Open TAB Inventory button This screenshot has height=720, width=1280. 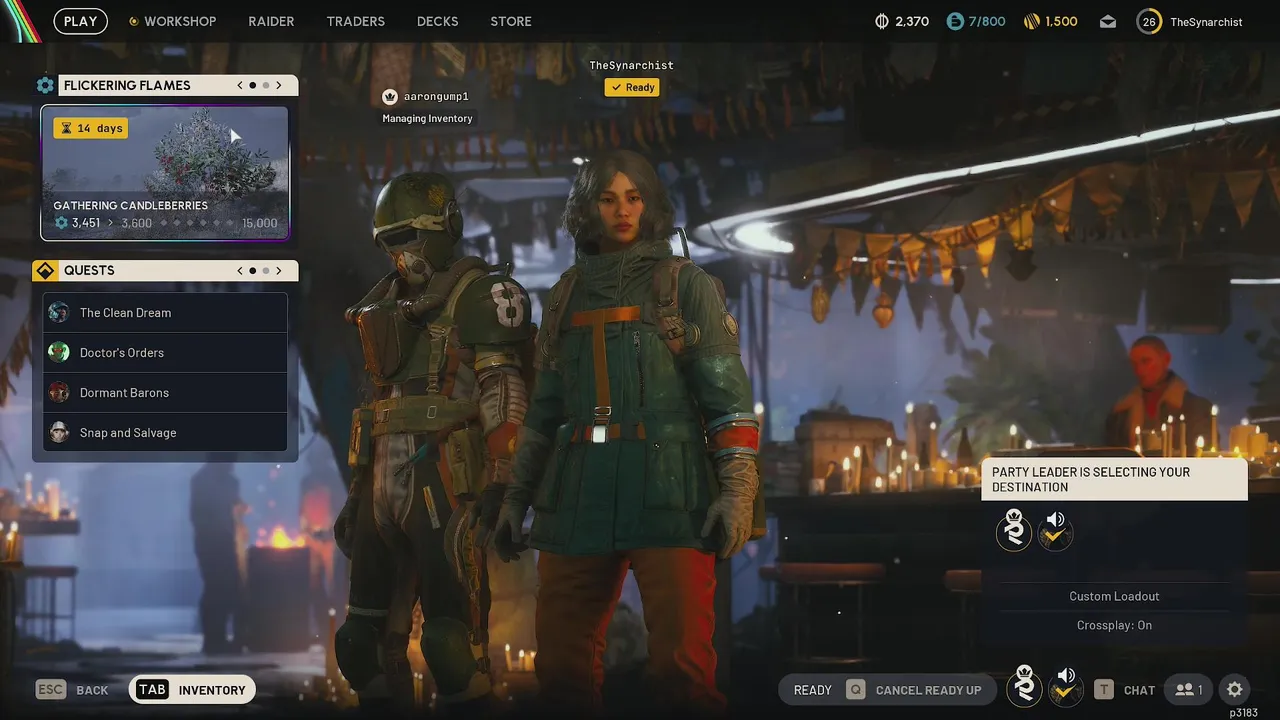(193, 690)
